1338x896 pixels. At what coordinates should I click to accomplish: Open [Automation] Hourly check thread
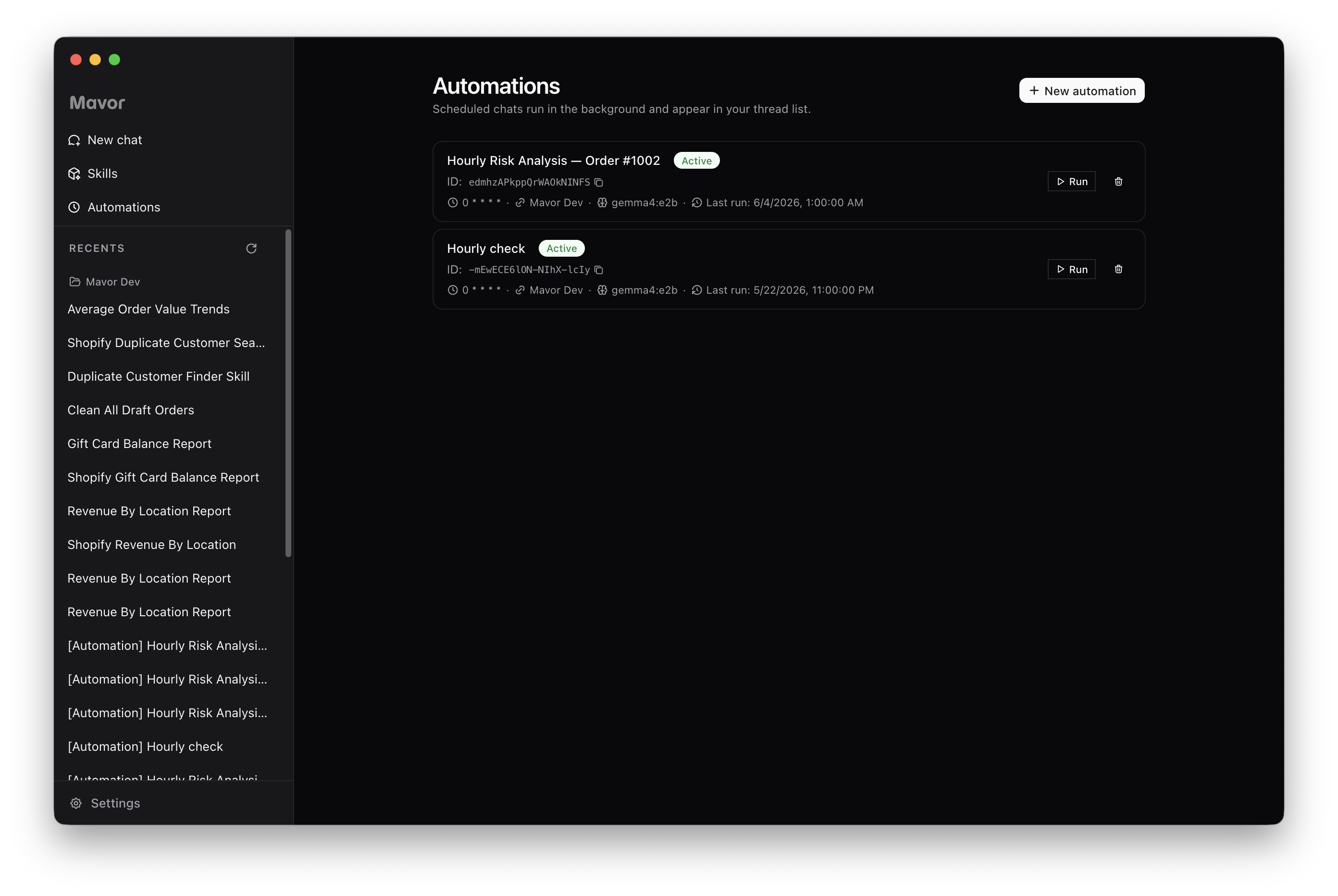point(145,747)
